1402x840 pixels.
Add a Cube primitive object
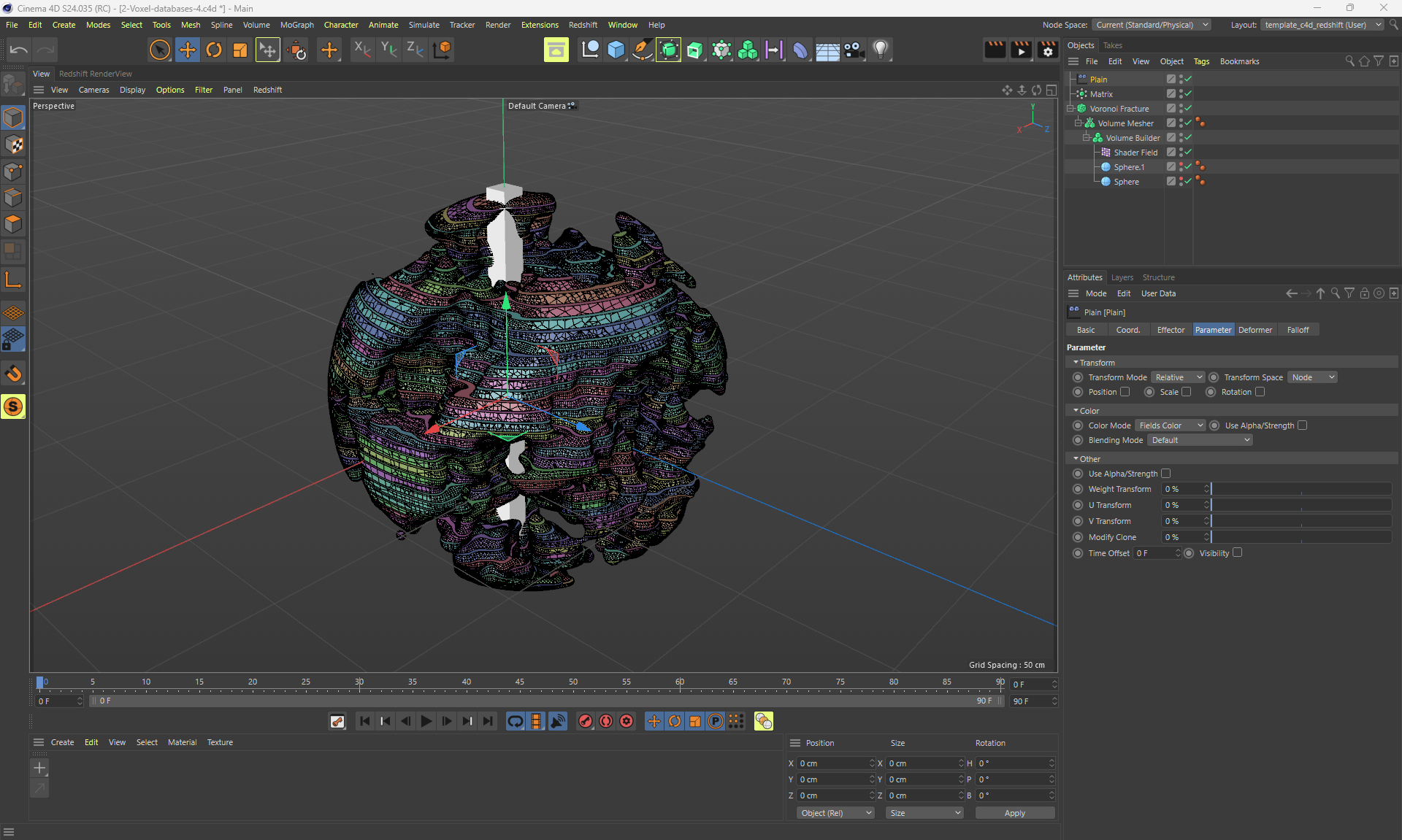[x=616, y=50]
